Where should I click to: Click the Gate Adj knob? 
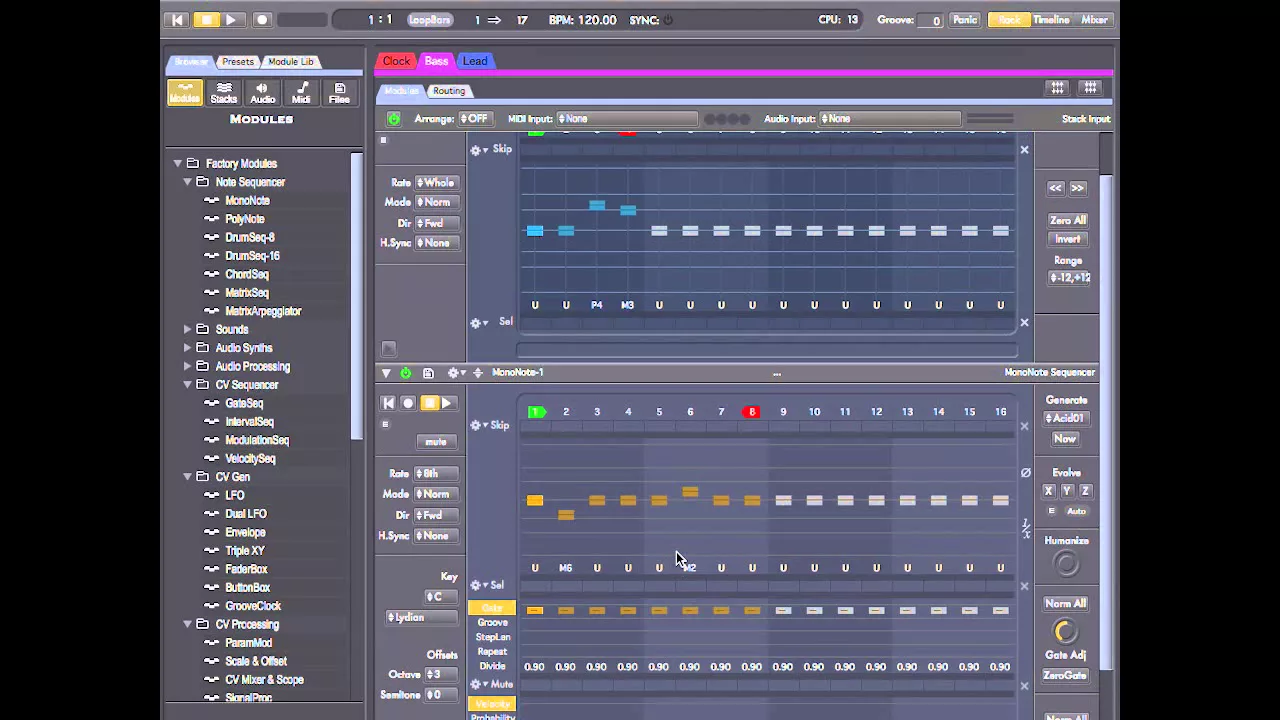[1066, 631]
